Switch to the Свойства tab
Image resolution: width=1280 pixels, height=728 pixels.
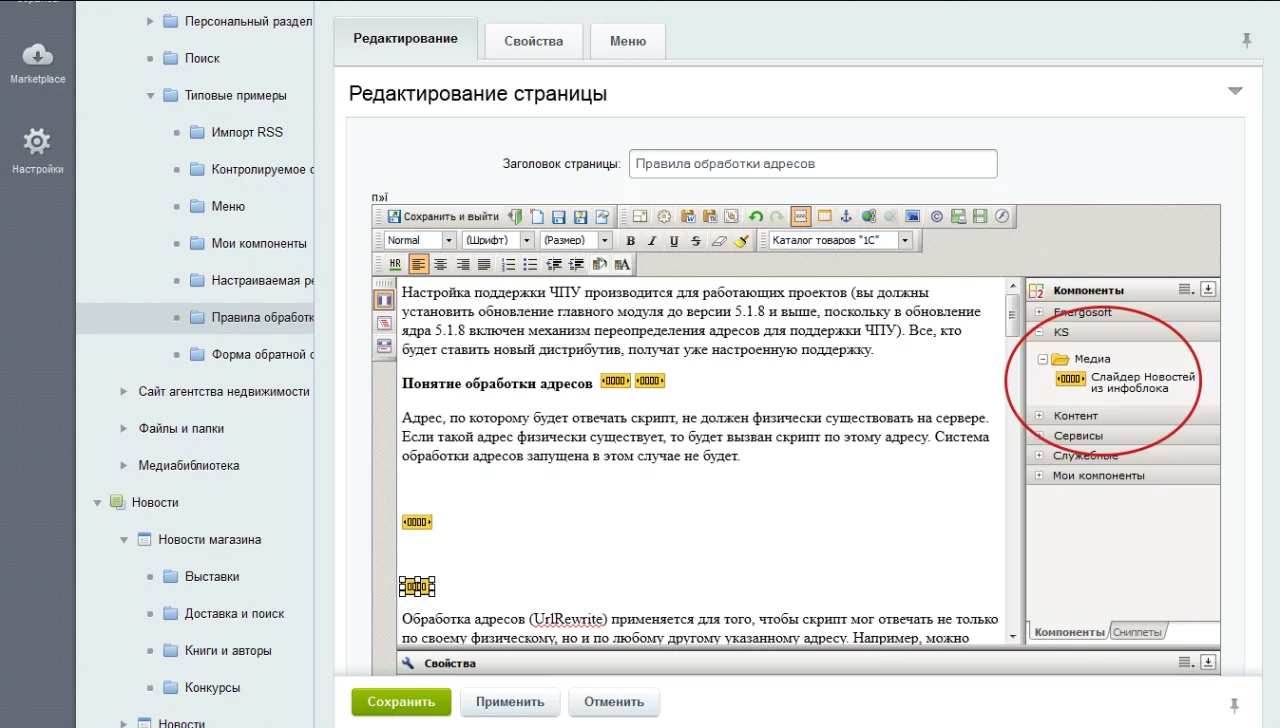(x=533, y=41)
